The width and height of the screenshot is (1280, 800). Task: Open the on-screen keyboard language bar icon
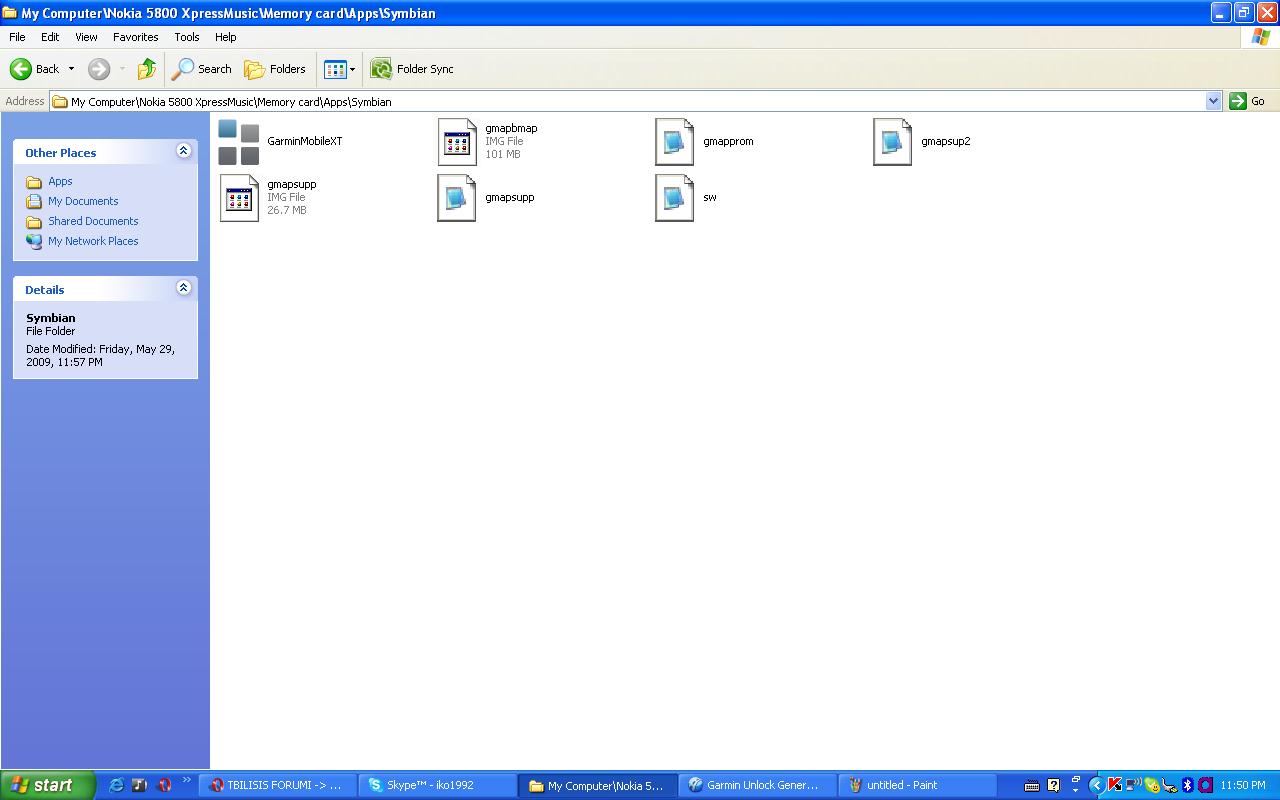(x=1032, y=785)
